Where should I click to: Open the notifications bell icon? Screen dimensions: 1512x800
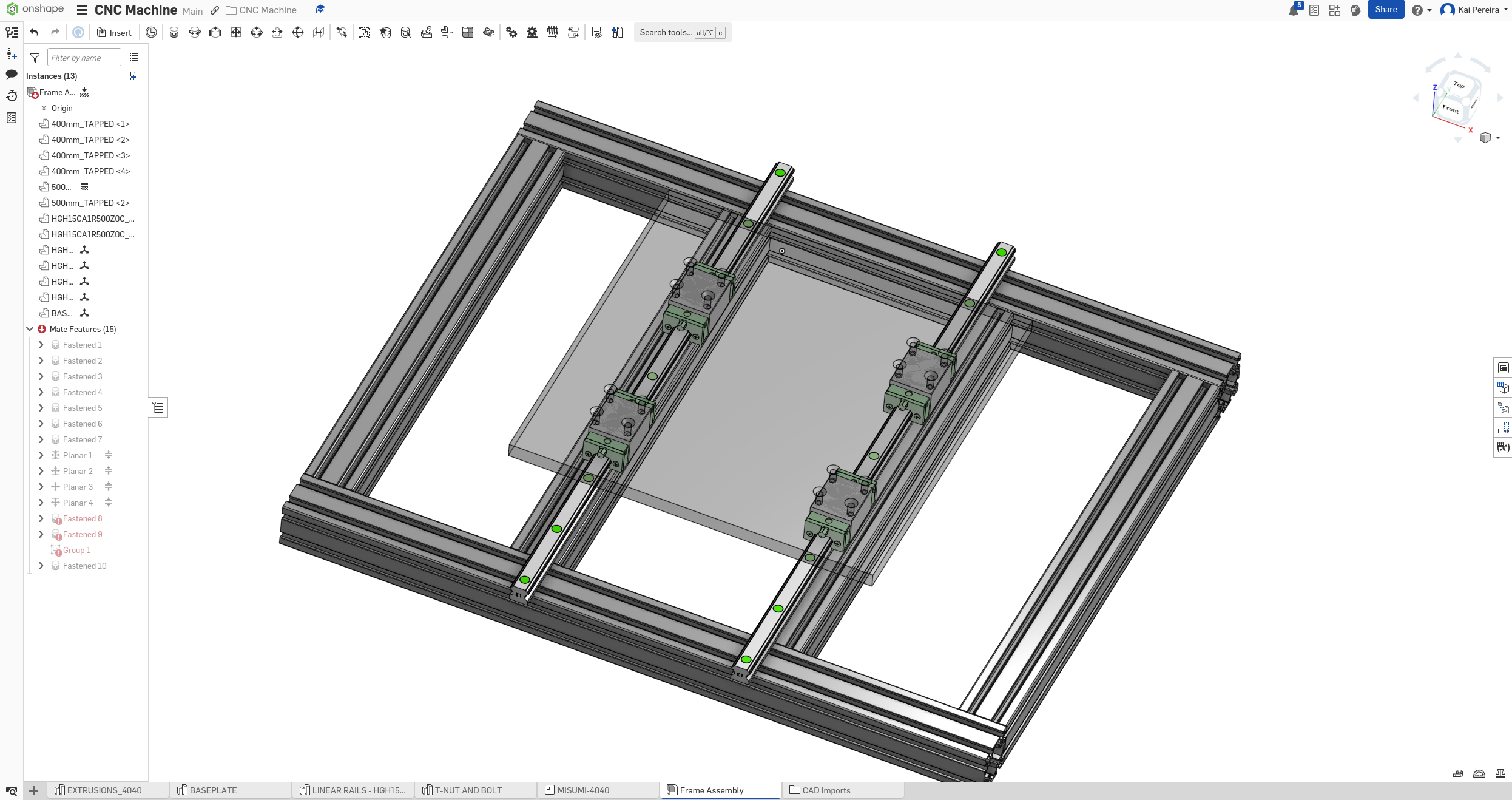point(1293,10)
